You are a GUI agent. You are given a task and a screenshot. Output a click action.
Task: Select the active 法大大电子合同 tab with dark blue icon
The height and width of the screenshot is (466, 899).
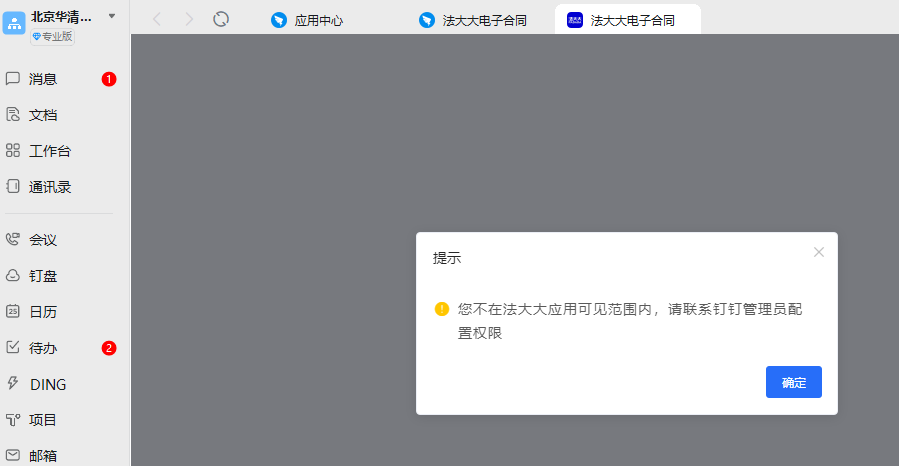pyautogui.click(x=628, y=19)
